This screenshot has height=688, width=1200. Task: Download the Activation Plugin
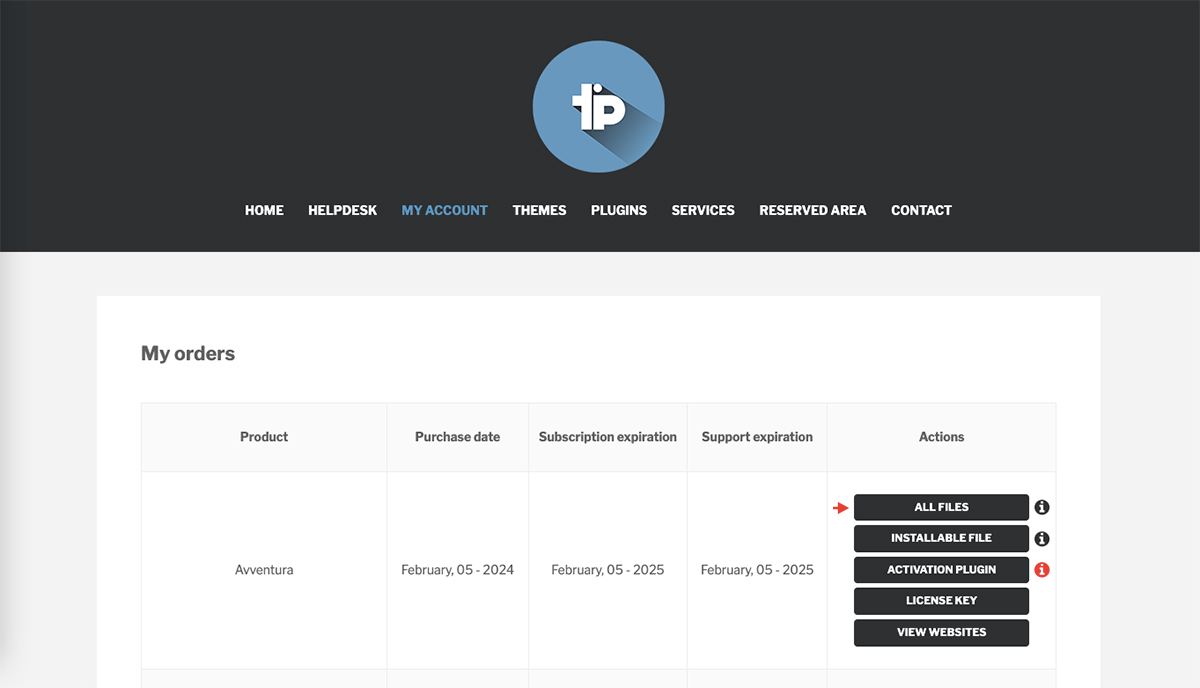tap(941, 570)
